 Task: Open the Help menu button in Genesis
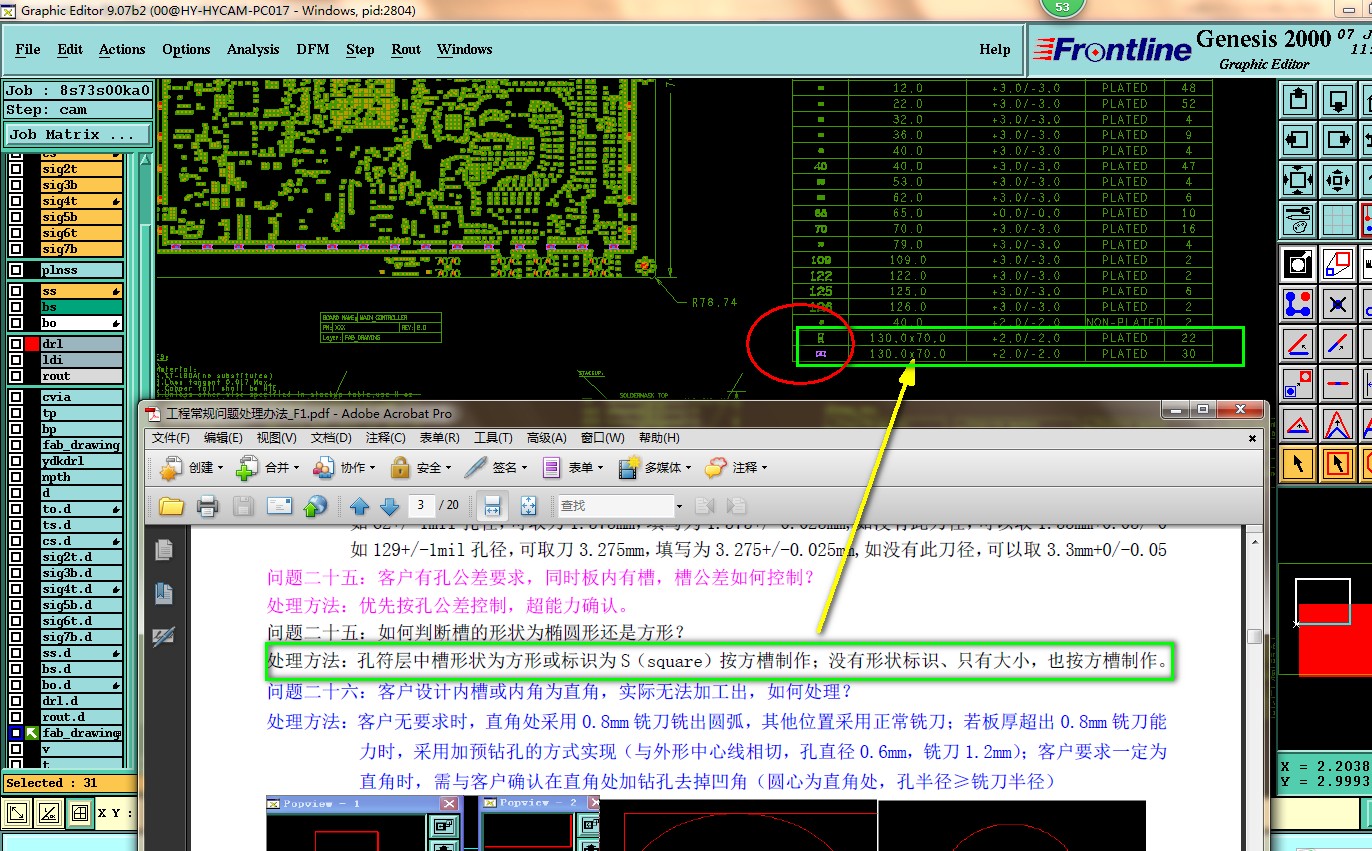pyautogui.click(x=995, y=49)
